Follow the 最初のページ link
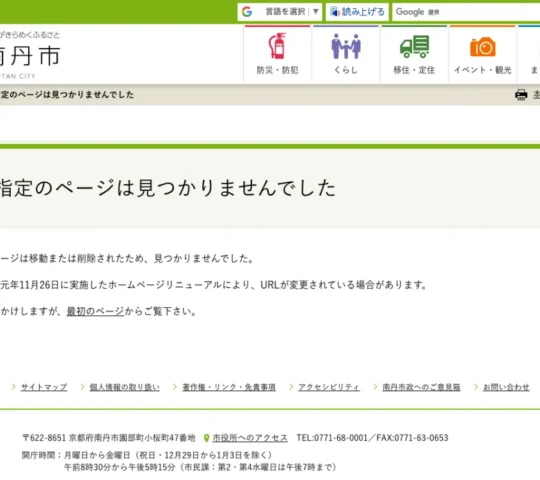This screenshot has height=480, width=540. click(95, 311)
